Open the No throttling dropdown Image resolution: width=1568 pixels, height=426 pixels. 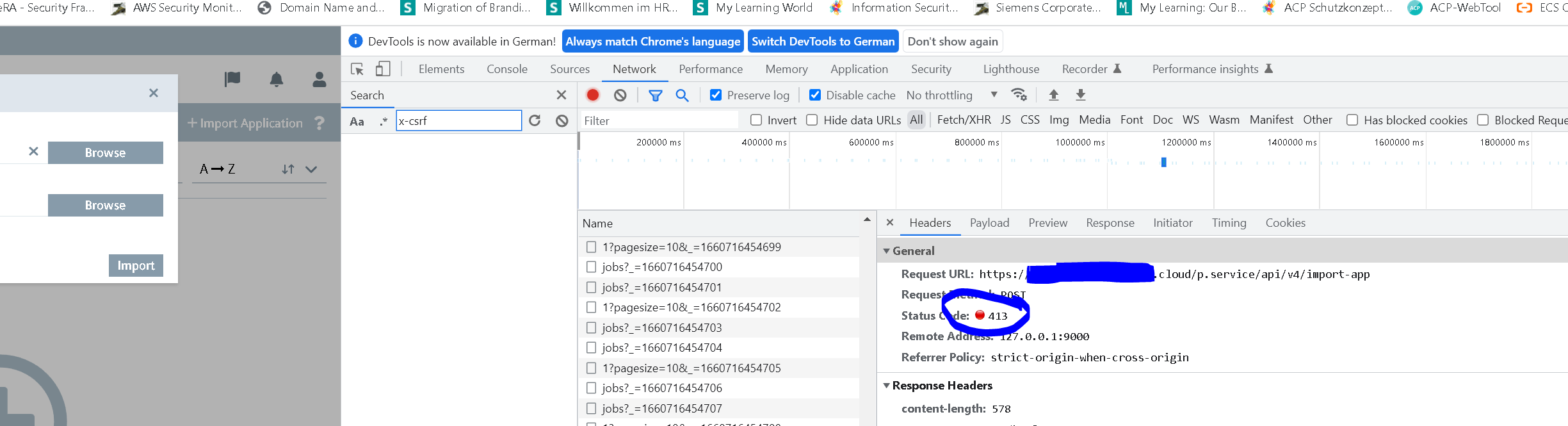(x=951, y=95)
